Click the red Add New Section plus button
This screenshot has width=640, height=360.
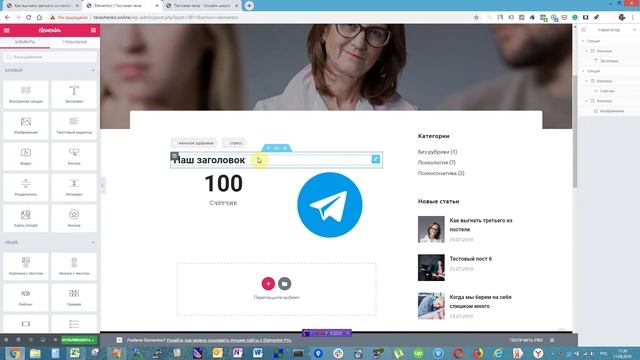[x=268, y=283]
